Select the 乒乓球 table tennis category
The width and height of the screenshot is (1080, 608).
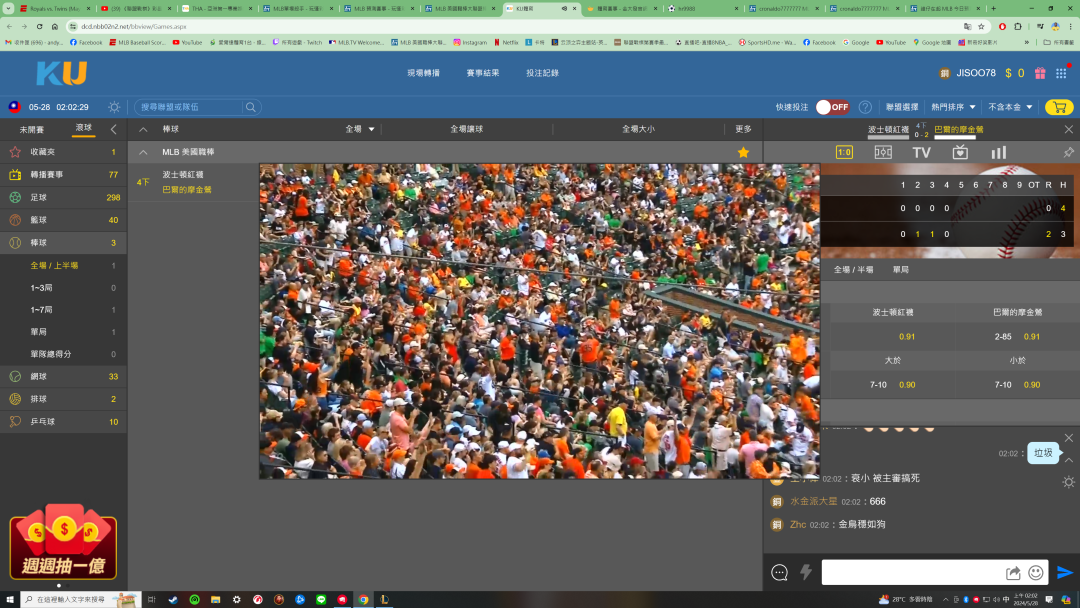[x=63, y=421]
